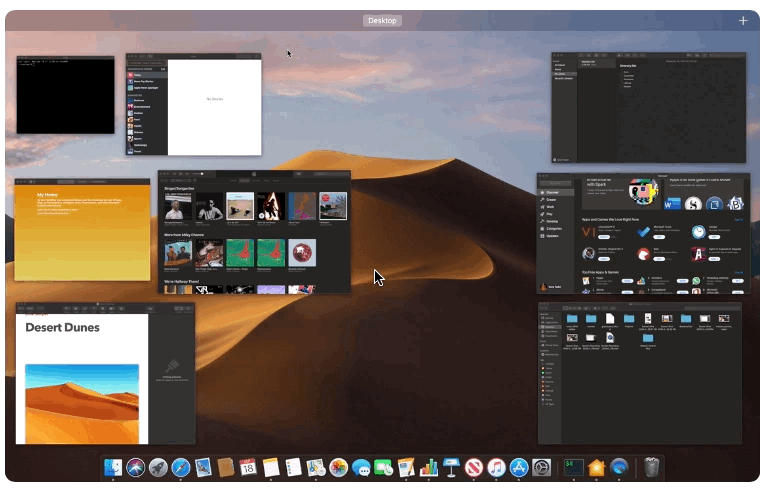Launch Safari from the Dock
The height and width of the screenshot is (488, 768).
click(x=181, y=468)
